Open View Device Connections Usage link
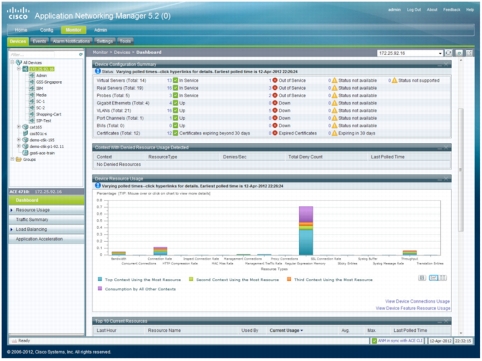The width and height of the screenshot is (482, 361). coord(417,301)
